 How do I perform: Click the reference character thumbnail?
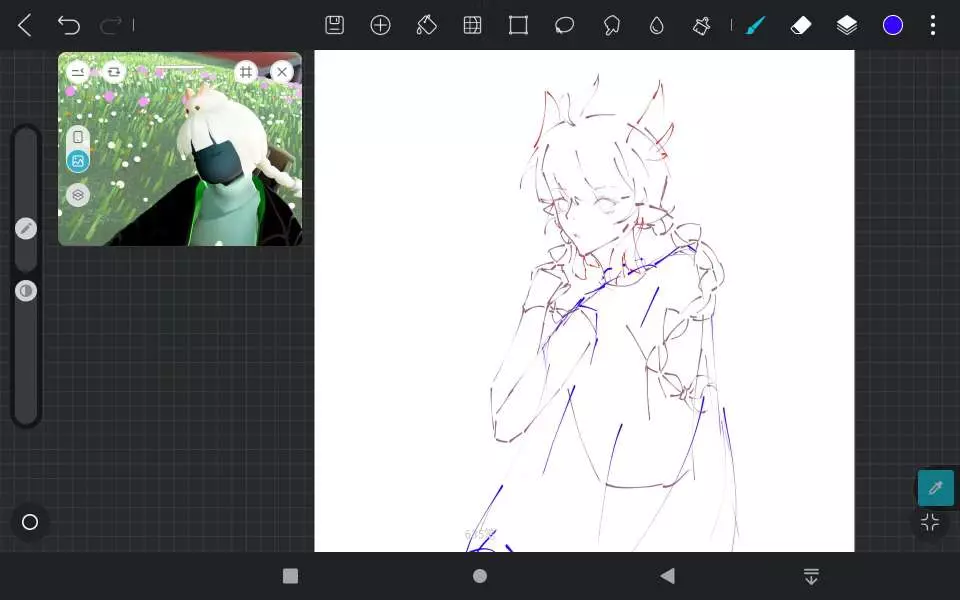[180, 149]
